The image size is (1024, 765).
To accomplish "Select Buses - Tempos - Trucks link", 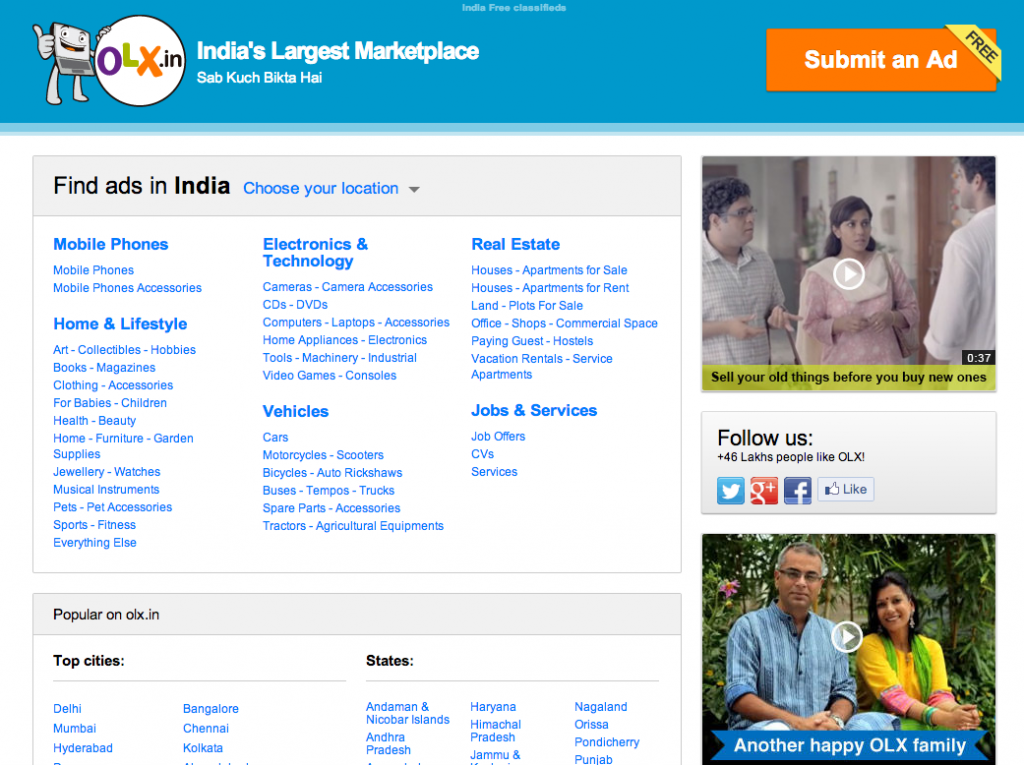I will pyautogui.click(x=328, y=491).
